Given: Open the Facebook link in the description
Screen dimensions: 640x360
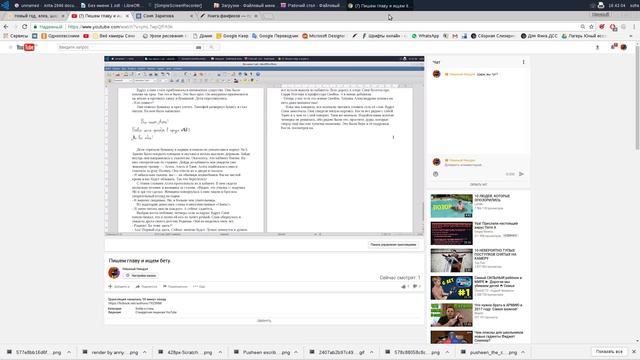Looking at the screenshot, I should [x=135, y=303].
